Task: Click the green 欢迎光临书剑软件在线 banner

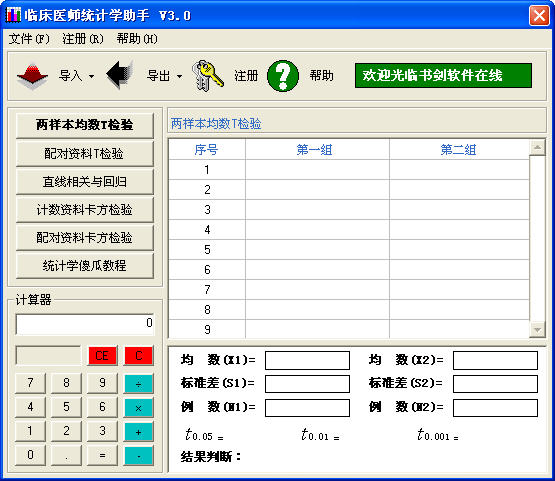Action: (443, 75)
